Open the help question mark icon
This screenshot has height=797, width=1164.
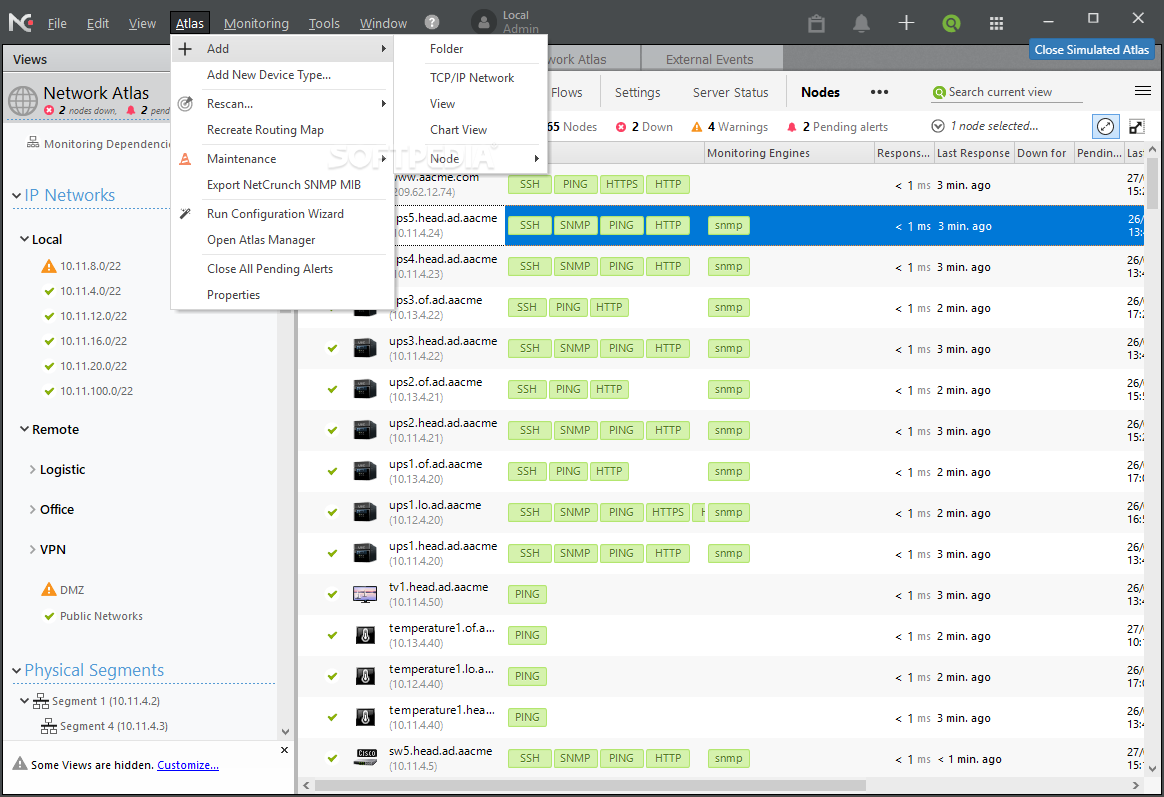[432, 22]
